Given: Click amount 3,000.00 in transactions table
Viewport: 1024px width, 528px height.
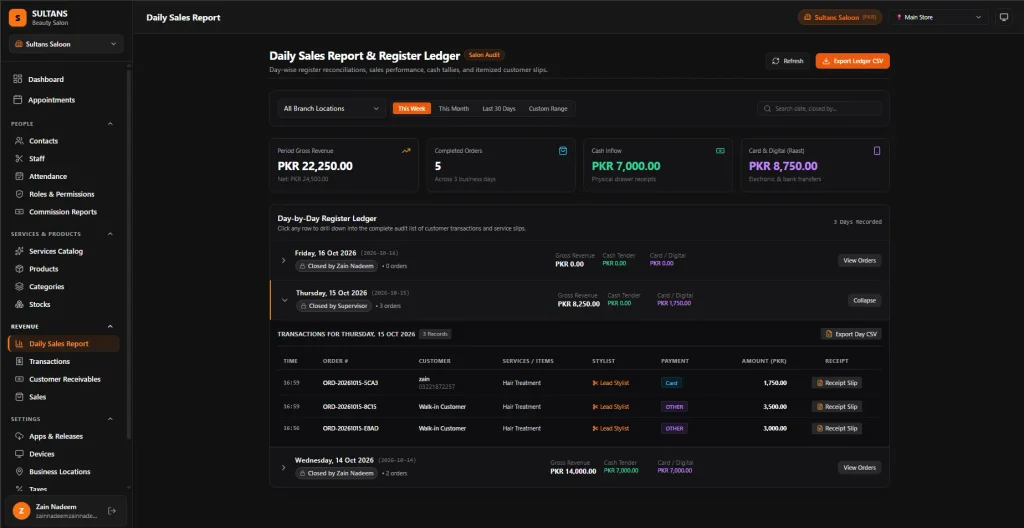Looking at the screenshot, I should pyautogui.click(x=775, y=429).
